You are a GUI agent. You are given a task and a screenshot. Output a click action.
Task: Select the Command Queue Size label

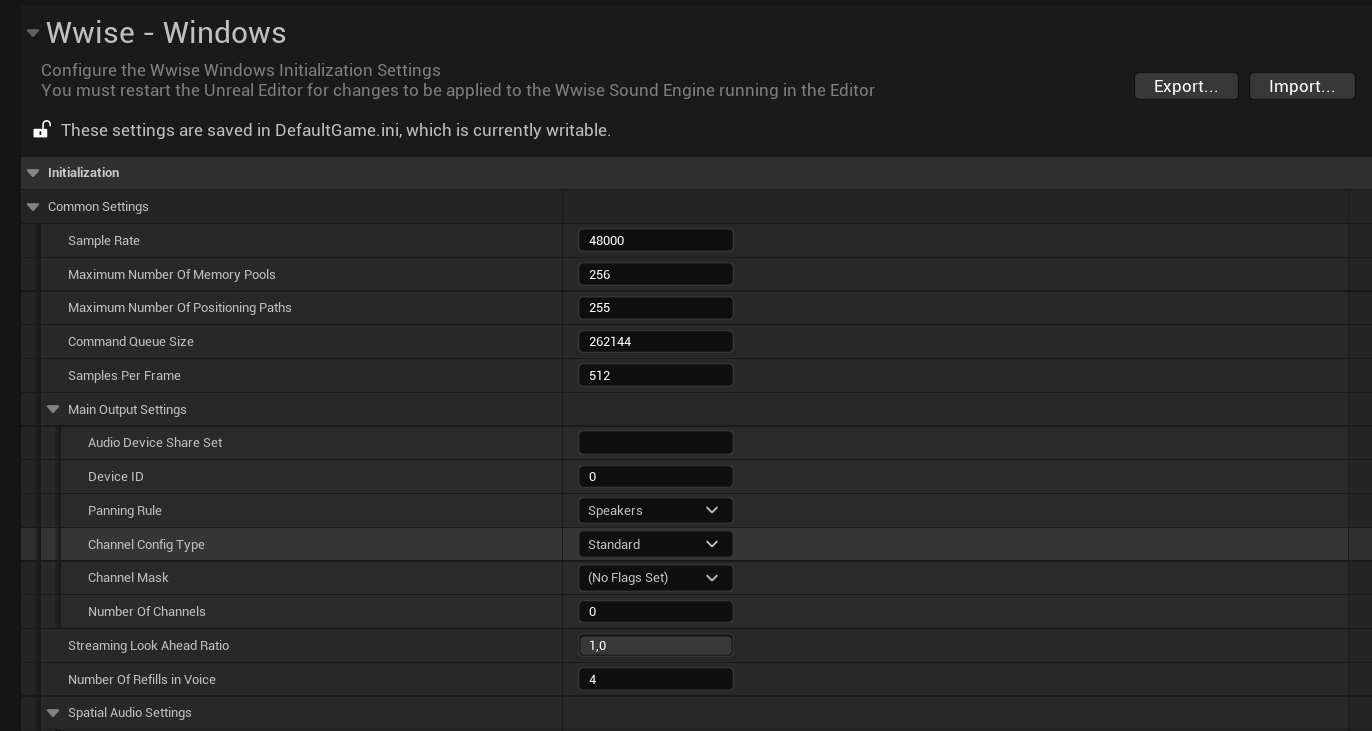tap(131, 342)
